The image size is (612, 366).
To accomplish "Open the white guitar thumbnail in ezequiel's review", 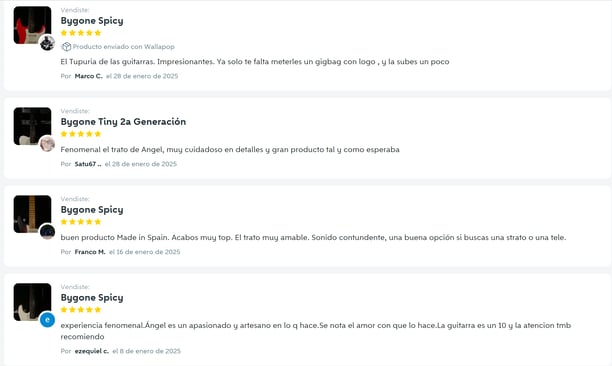I will tap(32, 302).
